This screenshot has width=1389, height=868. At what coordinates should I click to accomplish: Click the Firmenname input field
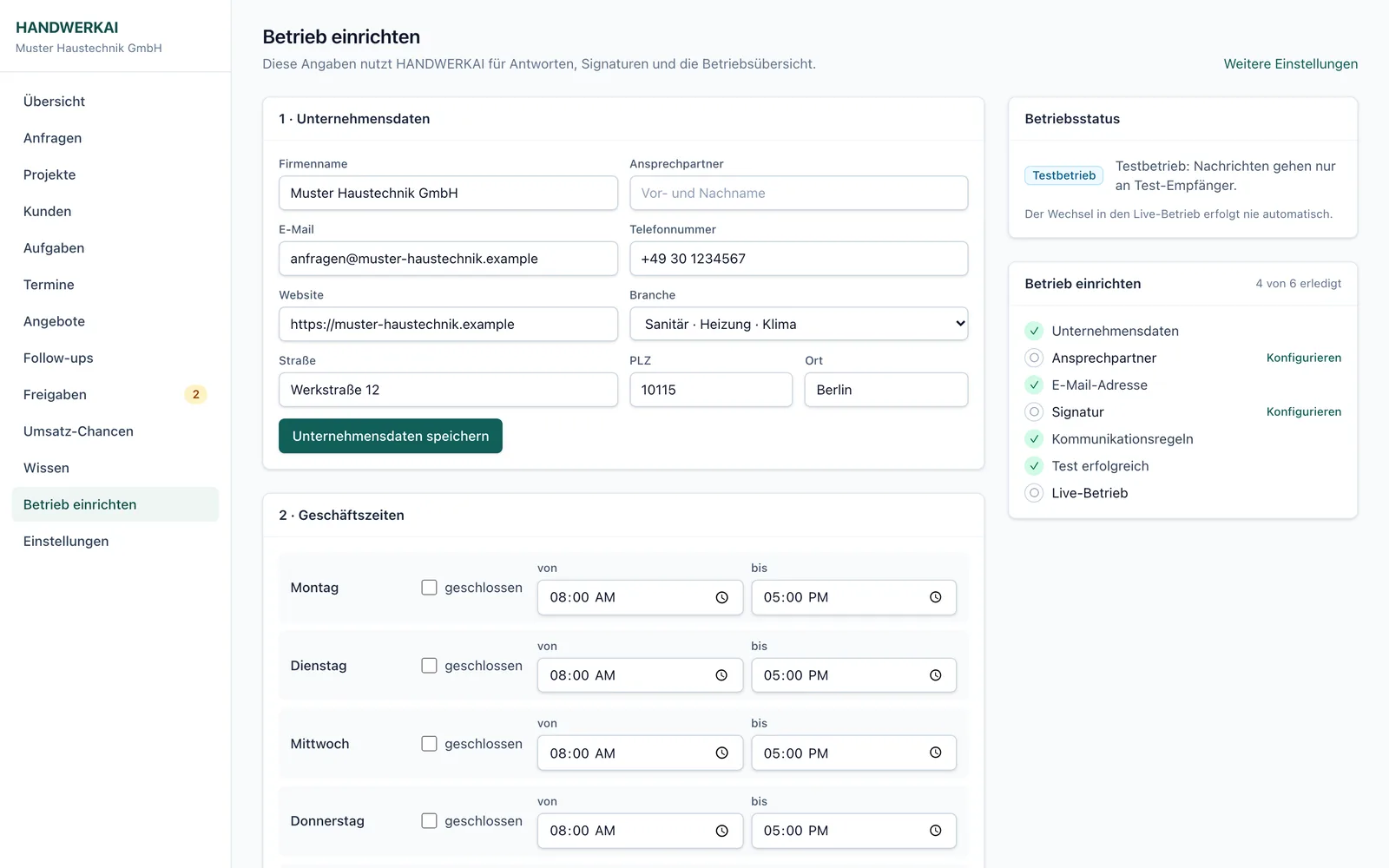pos(448,193)
